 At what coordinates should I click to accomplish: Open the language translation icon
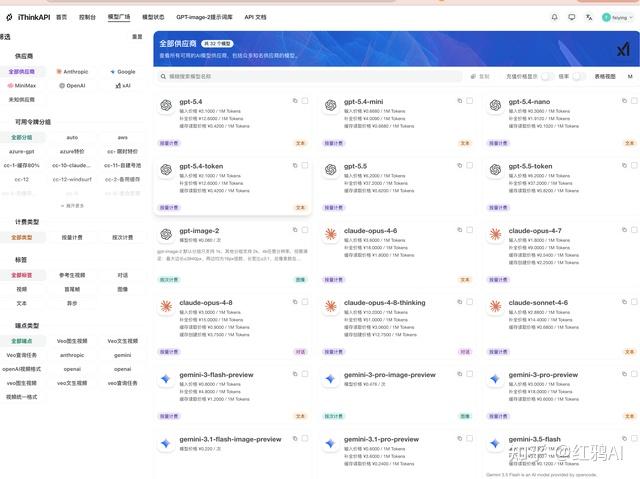pyautogui.click(x=589, y=17)
